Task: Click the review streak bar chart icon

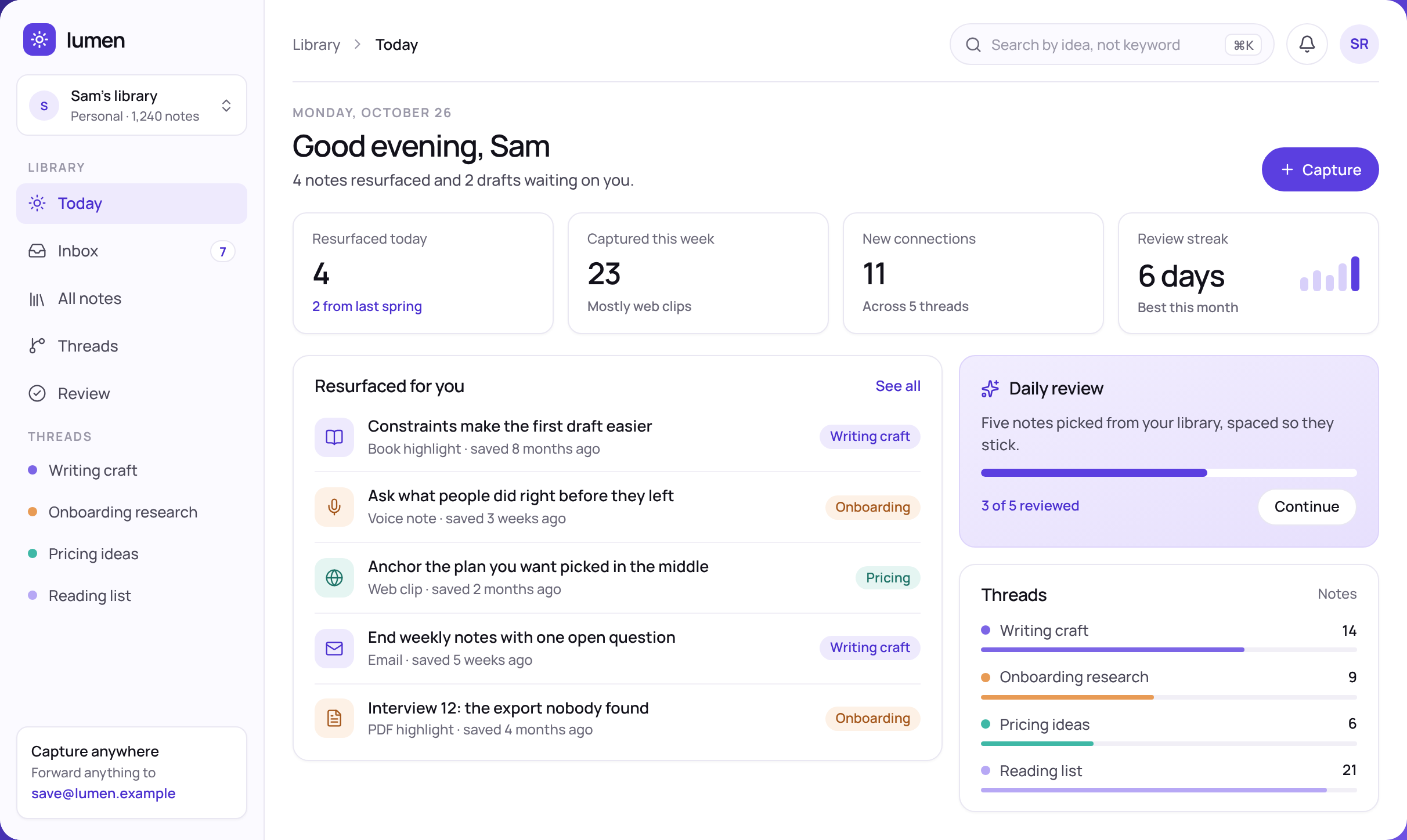Action: pos(1330,274)
